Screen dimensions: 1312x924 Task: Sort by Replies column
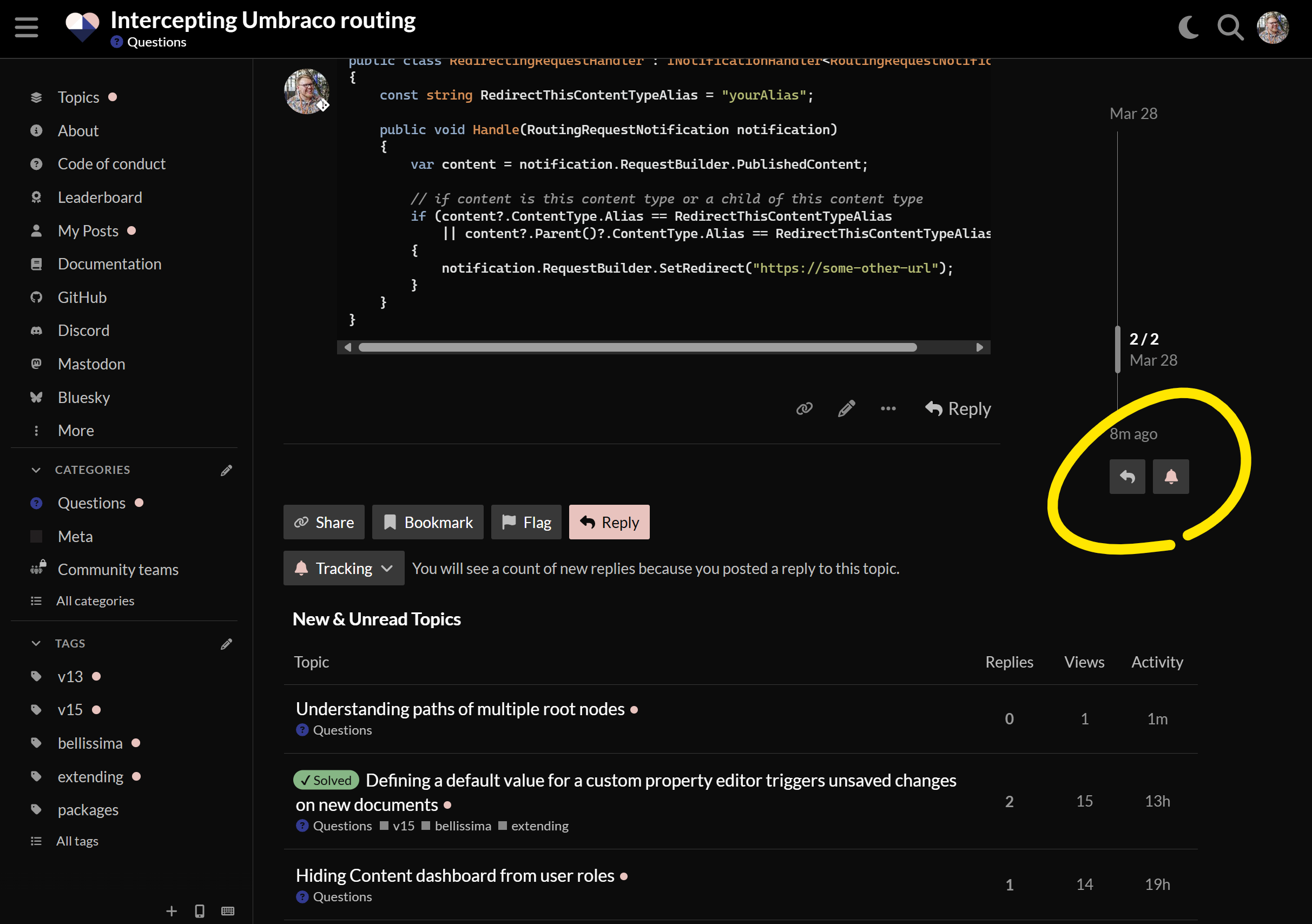click(1009, 662)
